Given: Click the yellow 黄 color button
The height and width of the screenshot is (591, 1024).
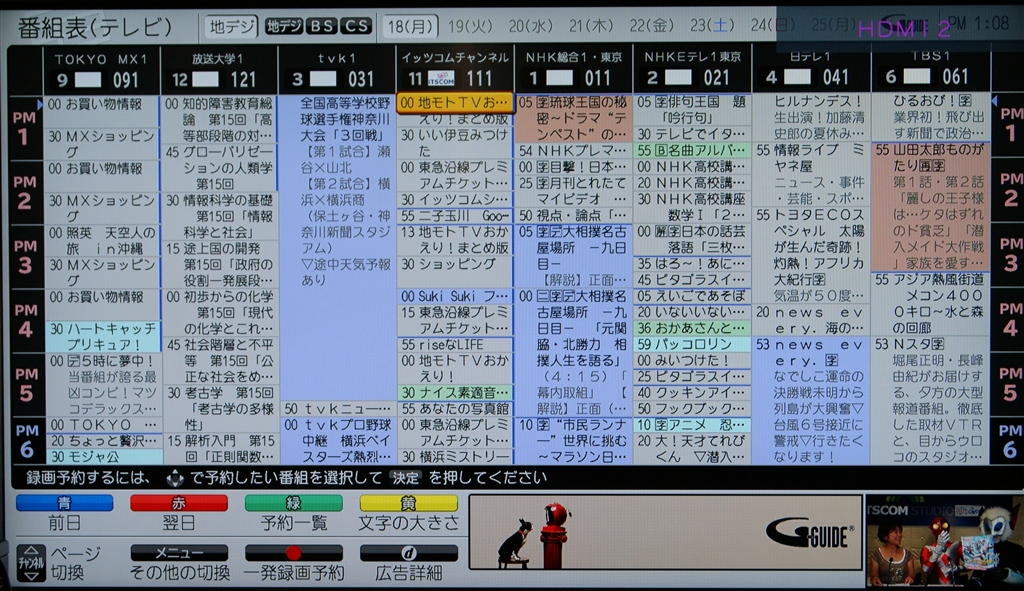Looking at the screenshot, I should click(x=408, y=503).
